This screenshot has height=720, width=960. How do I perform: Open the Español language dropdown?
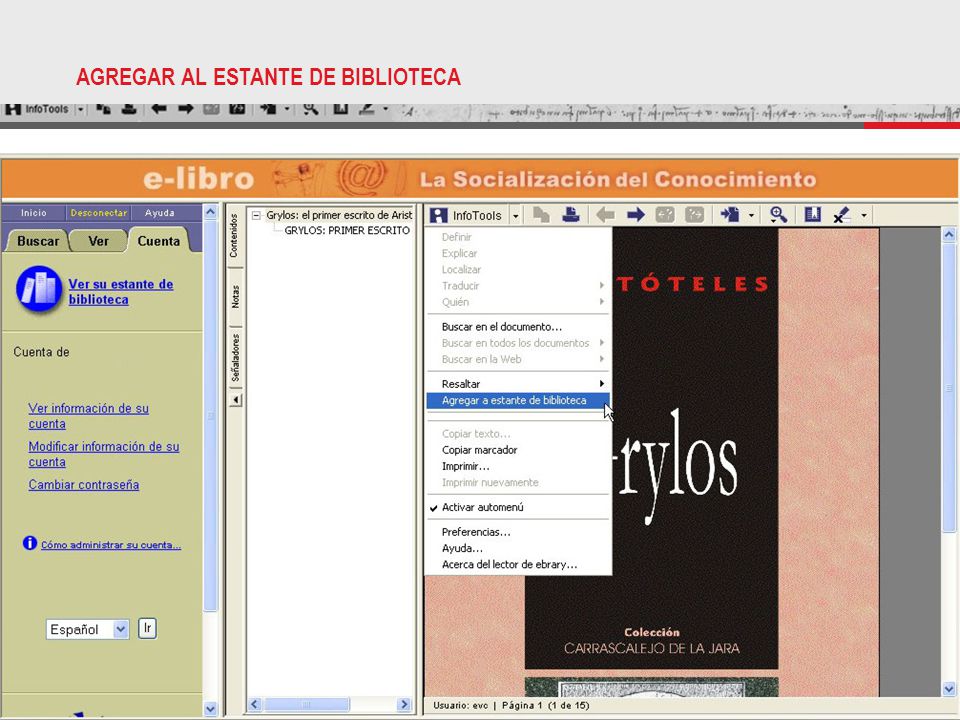(x=88, y=629)
